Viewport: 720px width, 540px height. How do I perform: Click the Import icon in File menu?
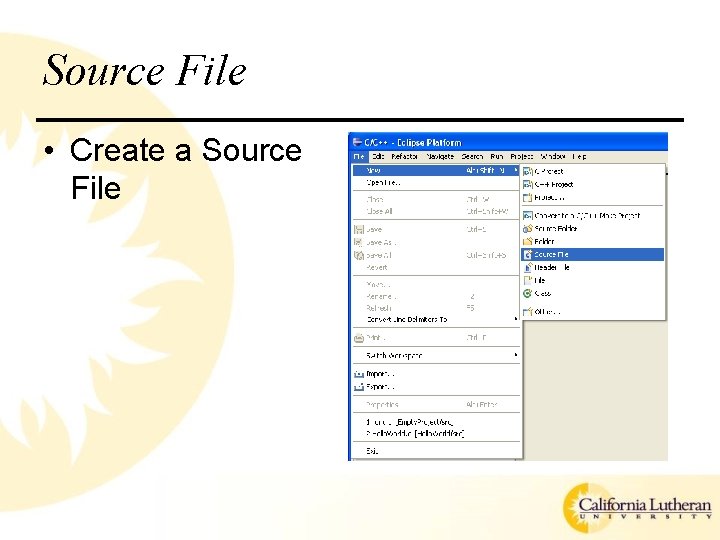point(359,374)
